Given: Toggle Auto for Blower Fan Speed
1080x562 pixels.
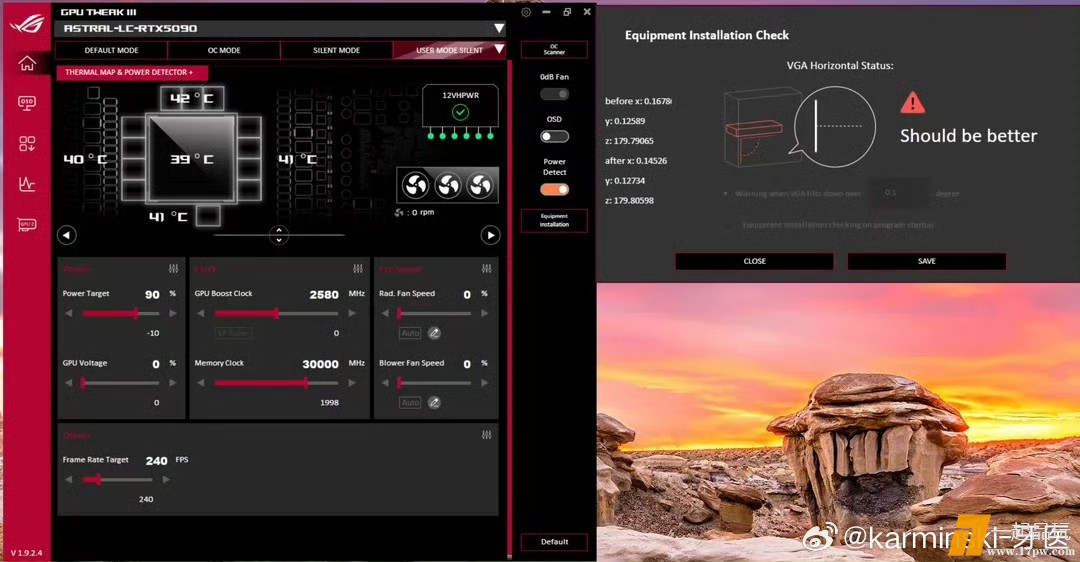Looking at the screenshot, I should pos(410,403).
